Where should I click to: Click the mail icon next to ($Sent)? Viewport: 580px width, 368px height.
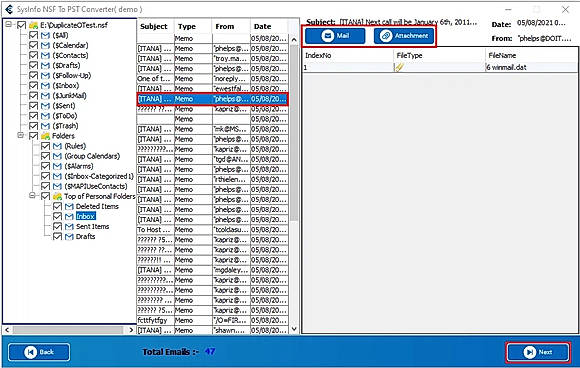(x=45, y=106)
